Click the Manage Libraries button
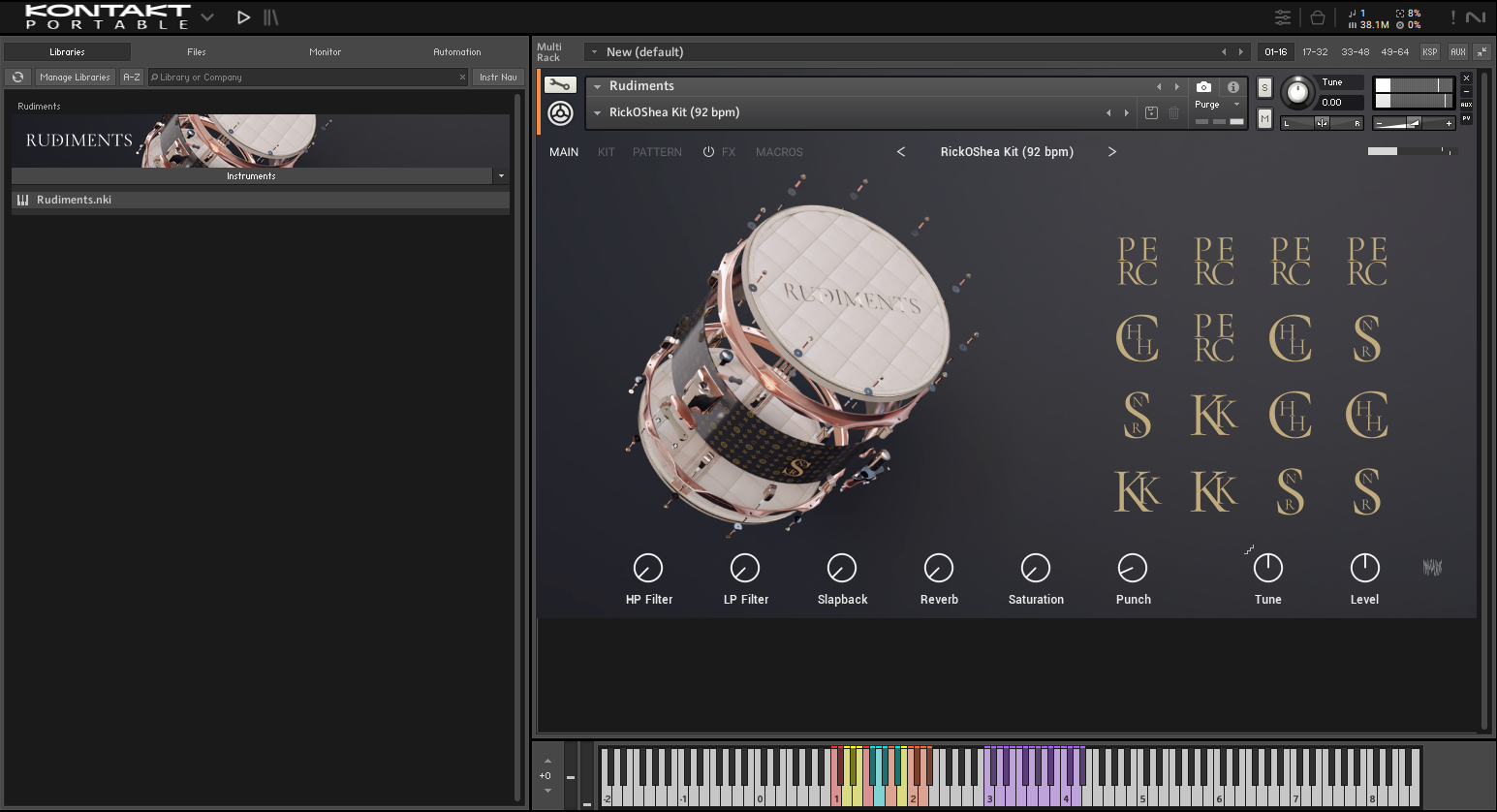The image size is (1497, 812). click(x=75, y=78)
